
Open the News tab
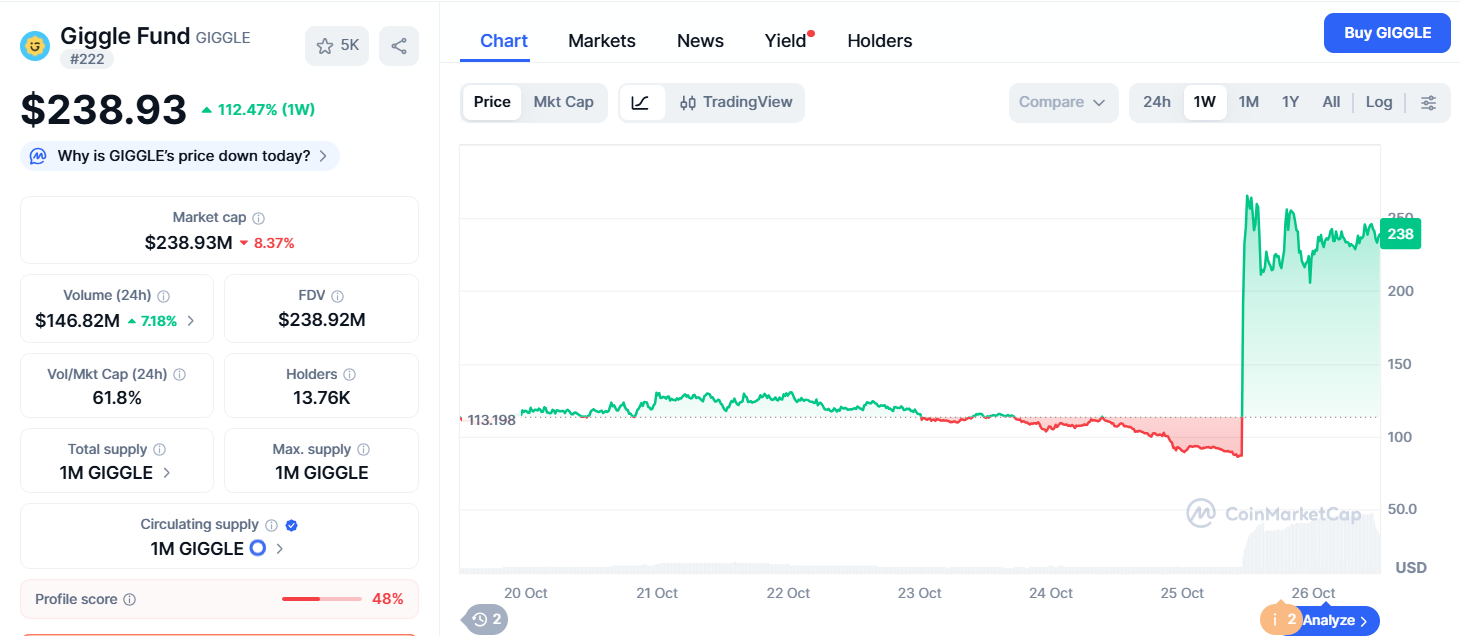700,41
